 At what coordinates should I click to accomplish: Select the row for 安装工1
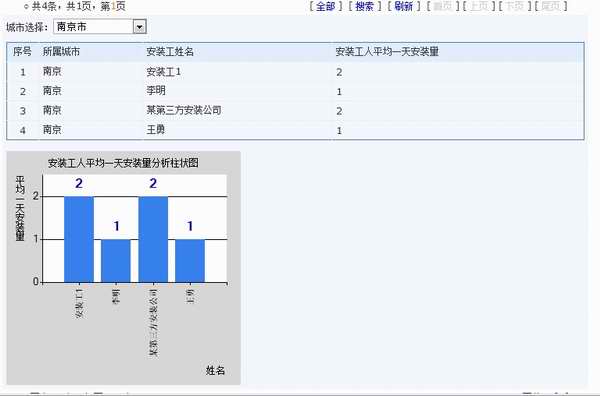295,72
